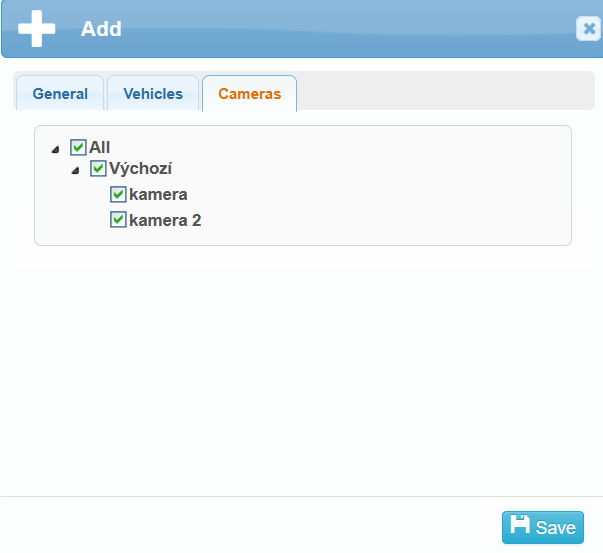
Task: Uncheck the All cameras checkbox
Action: point(78,147)
